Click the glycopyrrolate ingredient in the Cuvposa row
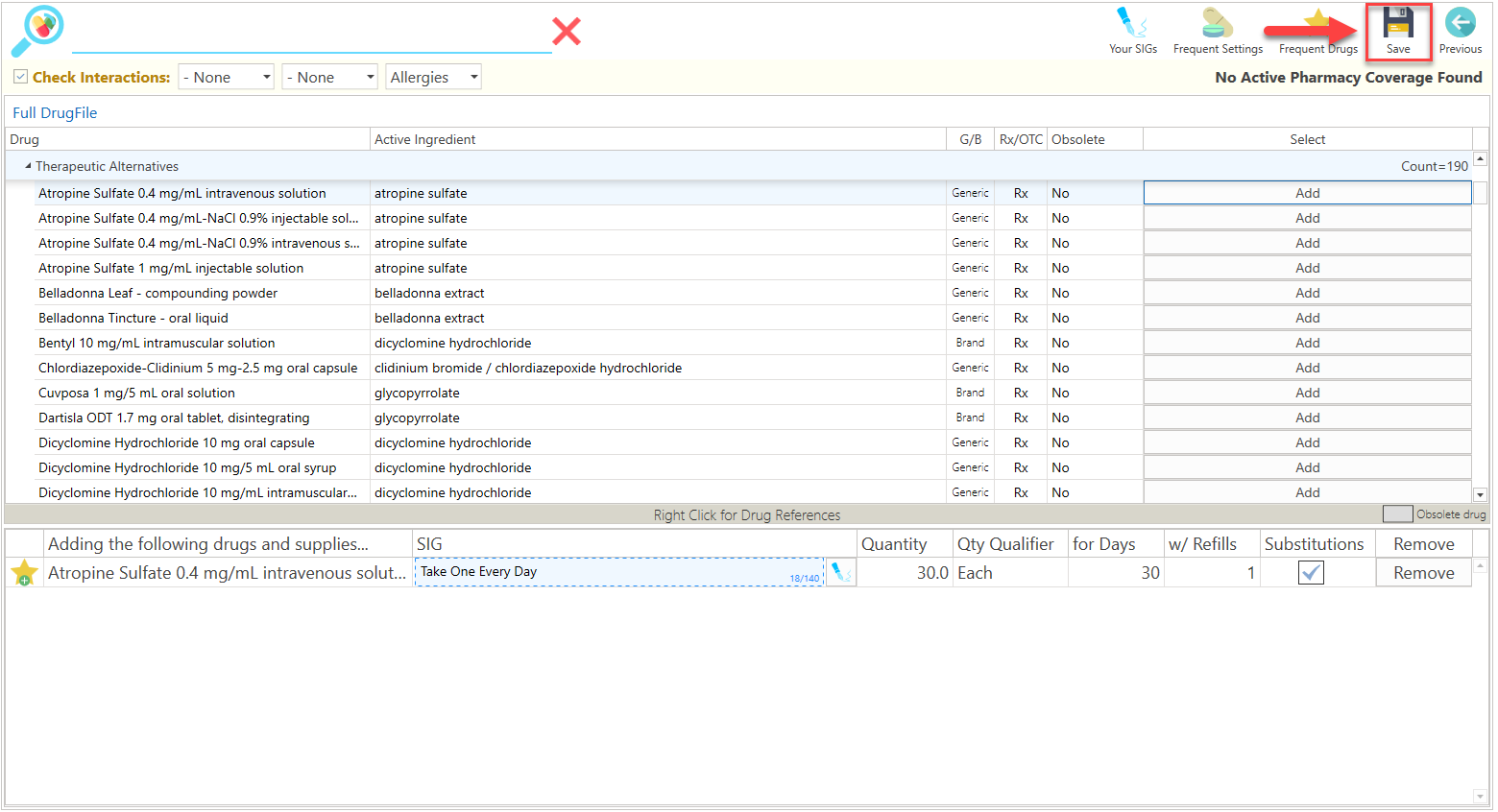This screenshot has height=812, width=1498. [417, 393]
